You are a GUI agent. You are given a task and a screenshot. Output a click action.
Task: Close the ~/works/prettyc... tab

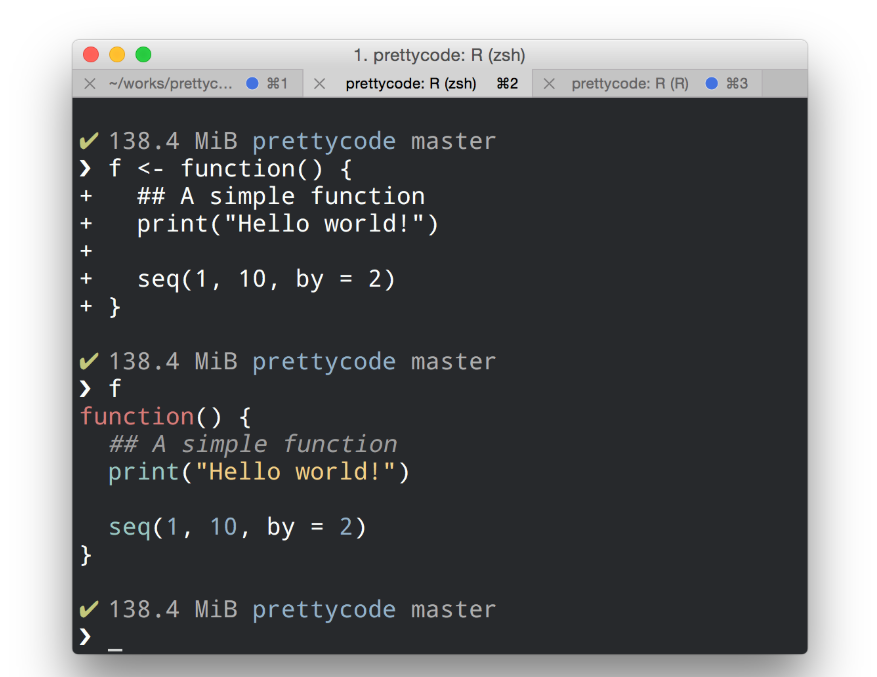click(90, 84)
